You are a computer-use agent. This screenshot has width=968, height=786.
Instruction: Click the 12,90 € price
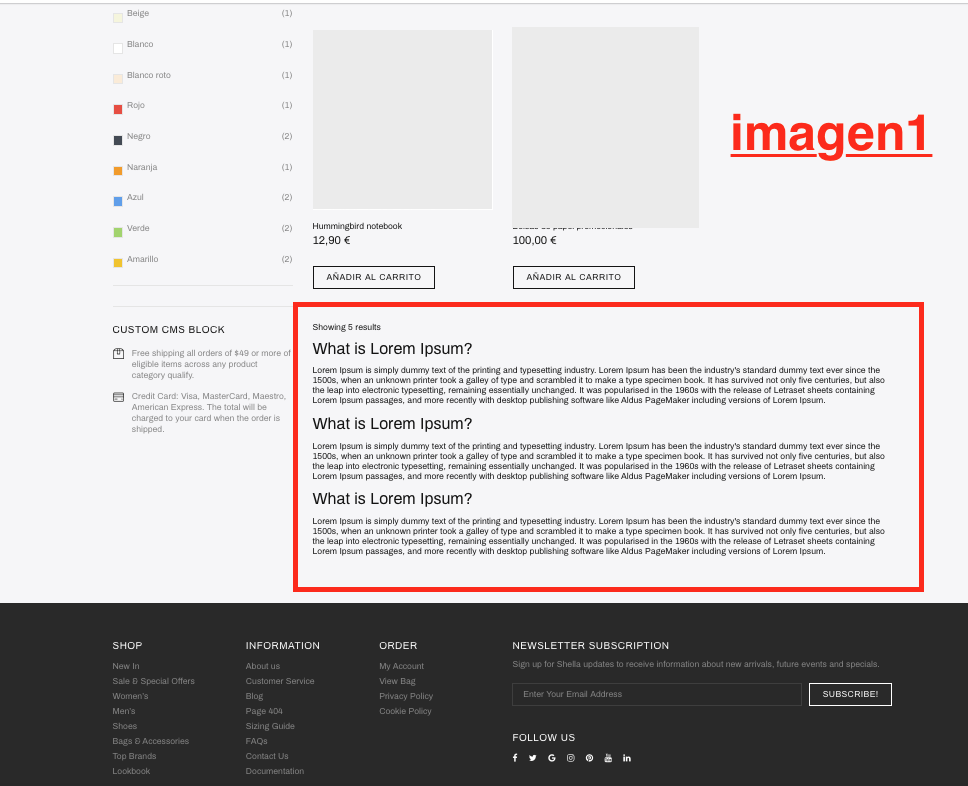pyautogui.click(x=331, y=240)
